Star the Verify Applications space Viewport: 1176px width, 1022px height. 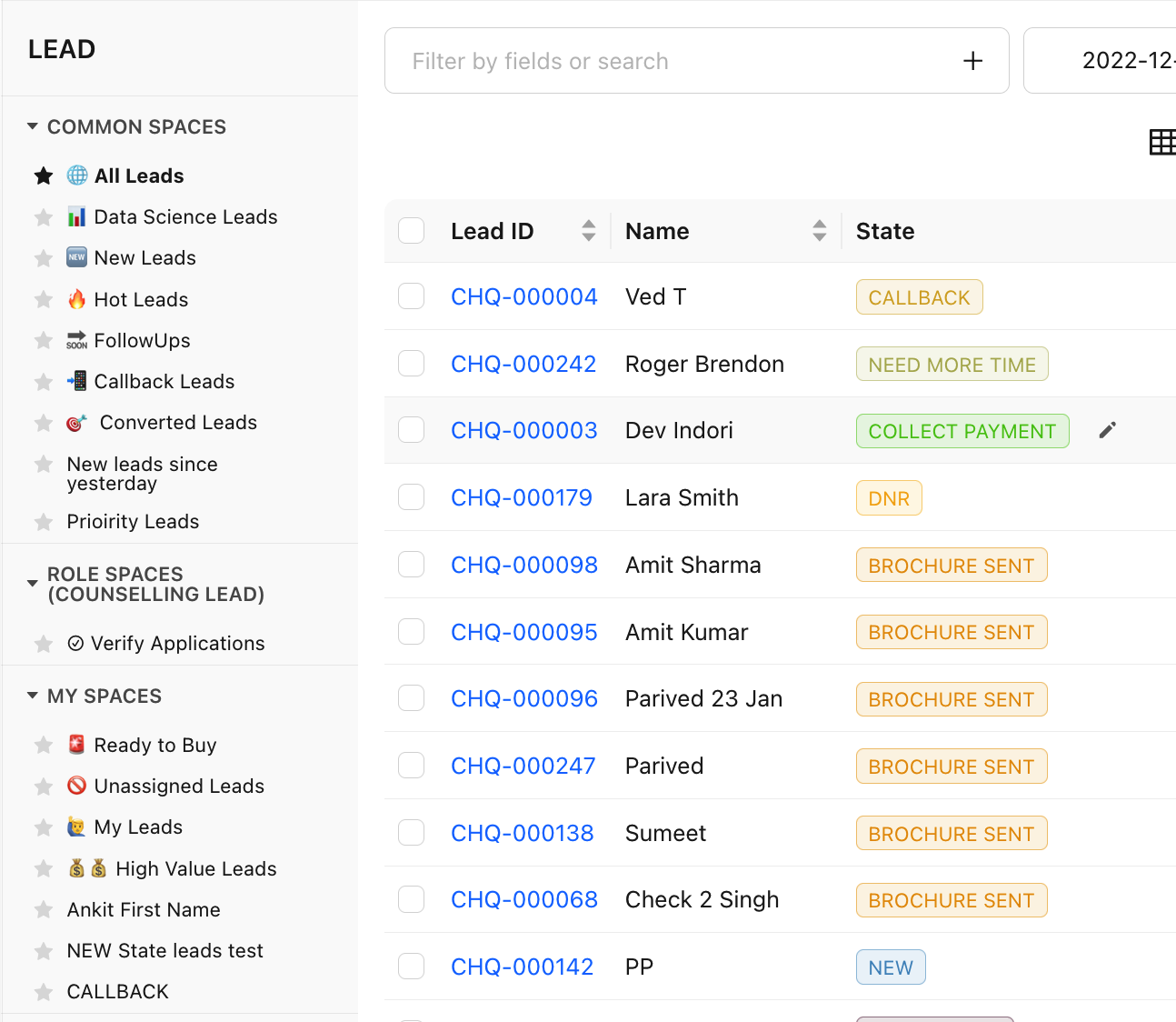tap(43, 644)
